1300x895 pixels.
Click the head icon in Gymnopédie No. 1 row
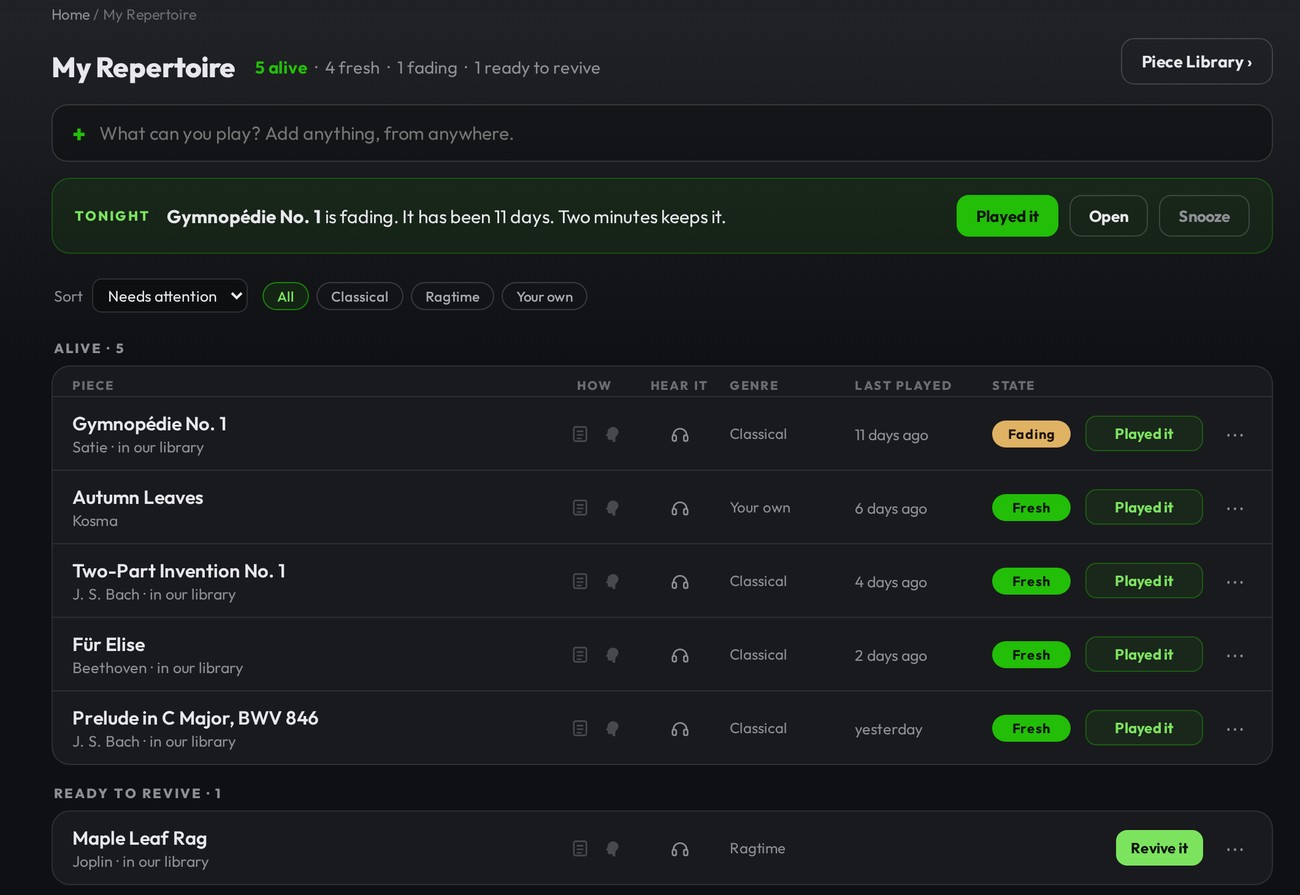coord(612,434)
